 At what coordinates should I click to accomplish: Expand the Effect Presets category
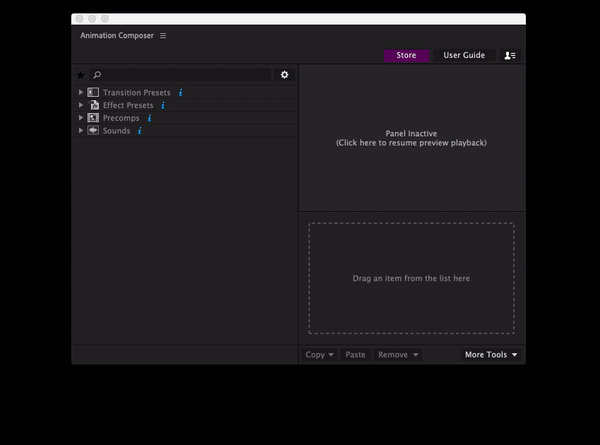click(80, 105)
